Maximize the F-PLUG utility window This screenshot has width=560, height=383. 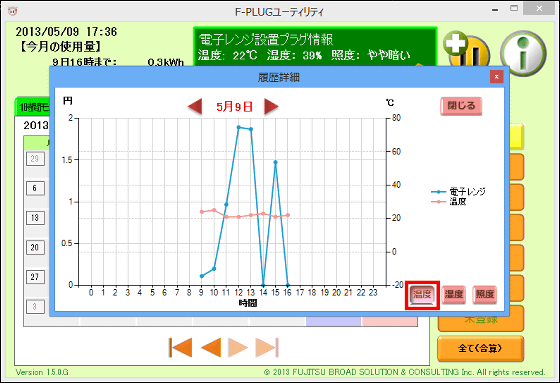click(514, 8)
